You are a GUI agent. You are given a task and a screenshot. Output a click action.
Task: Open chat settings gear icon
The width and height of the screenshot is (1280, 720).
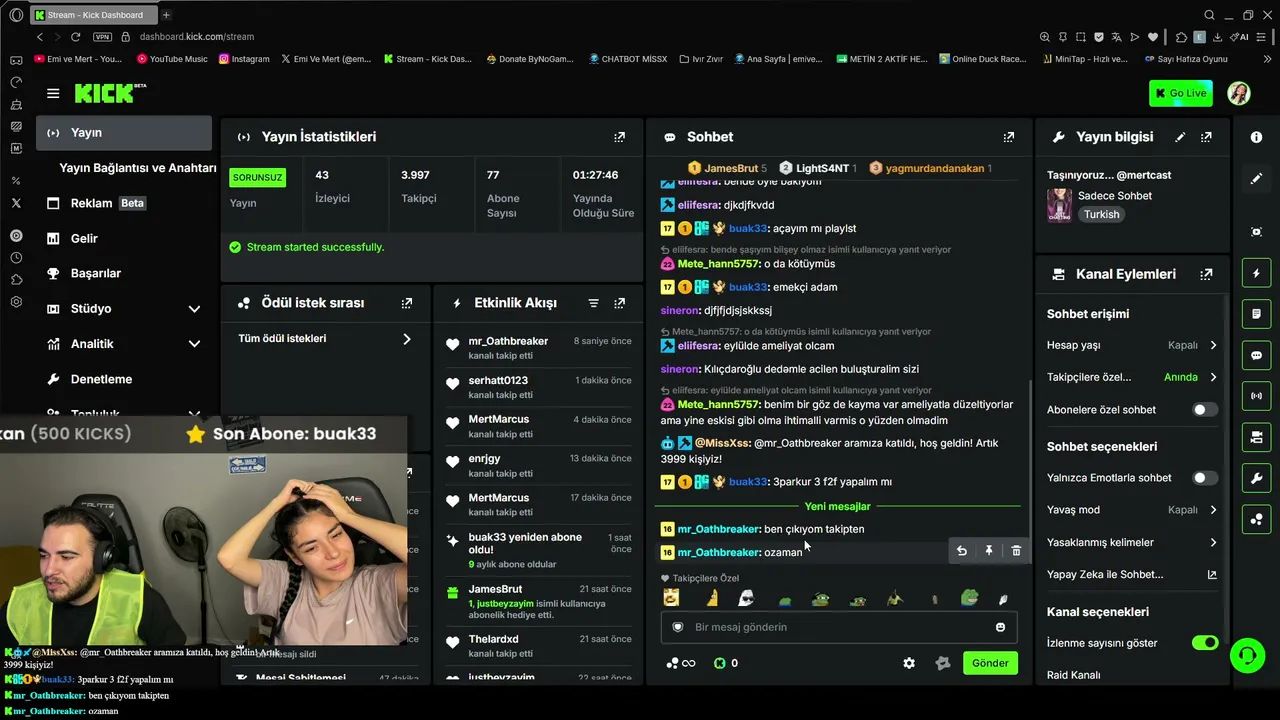909,663
